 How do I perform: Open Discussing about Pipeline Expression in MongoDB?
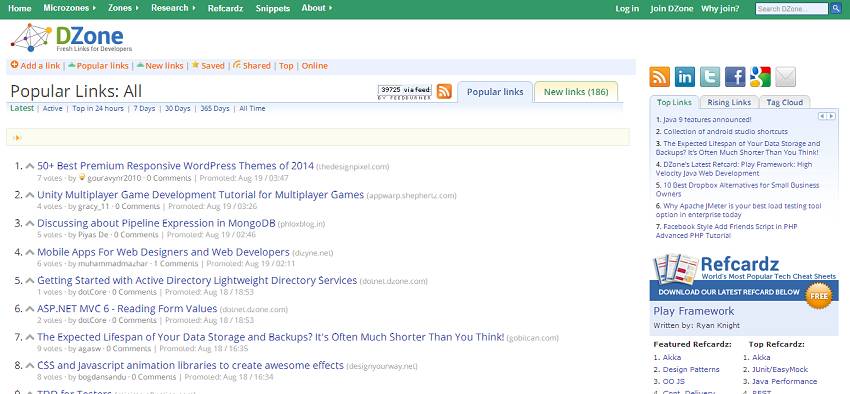(x=156, y=223)
